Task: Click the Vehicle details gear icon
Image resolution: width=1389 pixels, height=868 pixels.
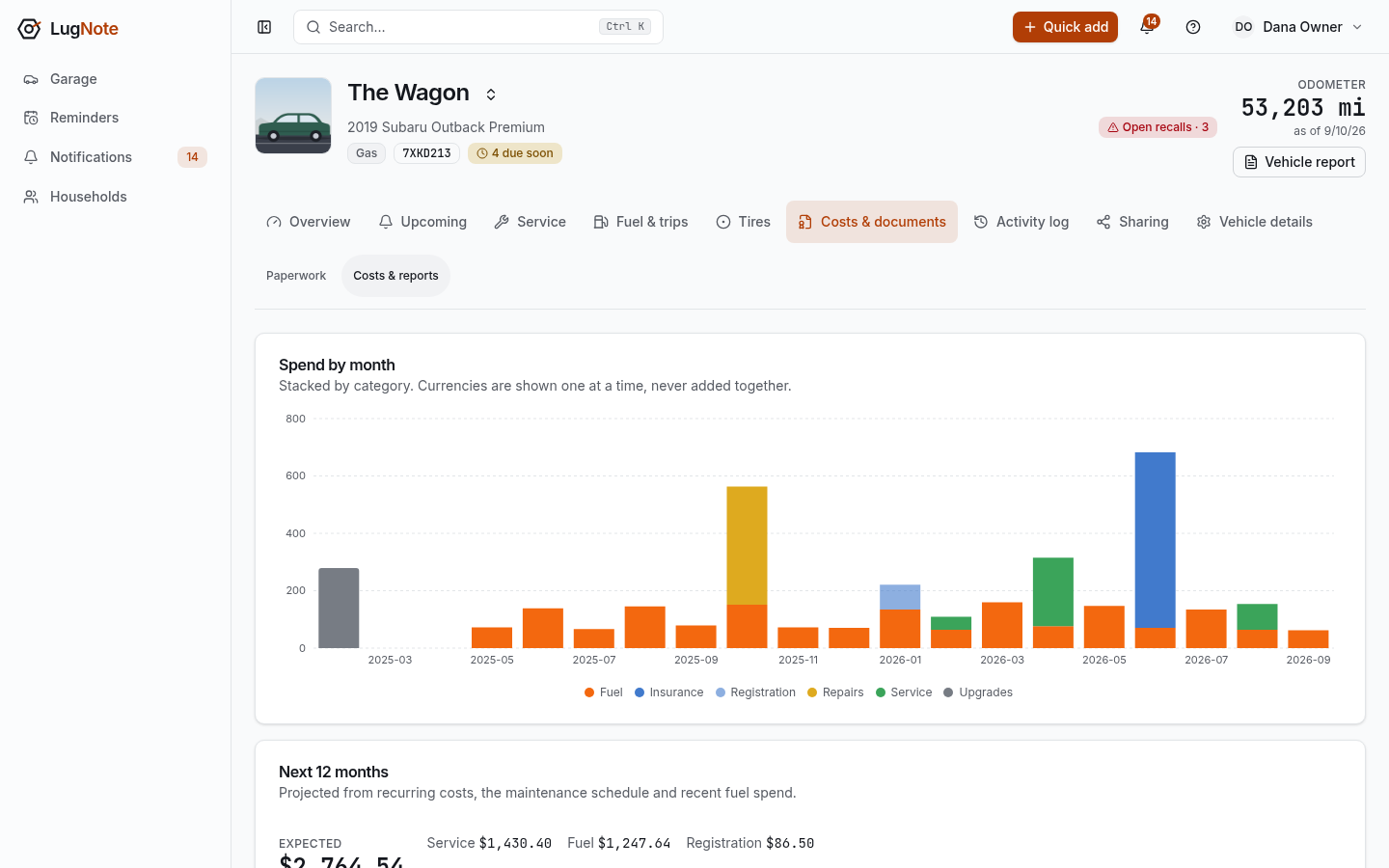Action: click(1204, 222)
